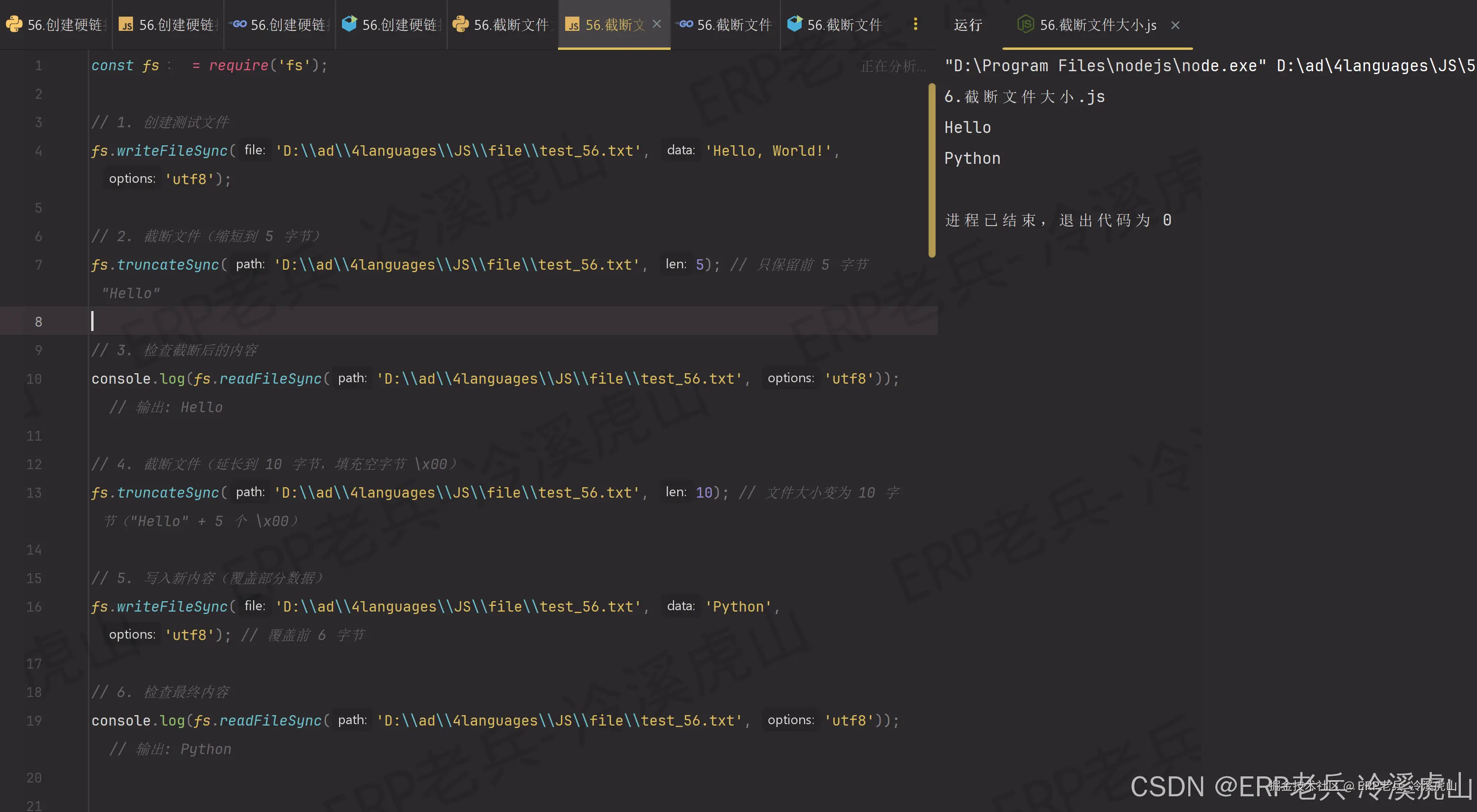Click console.log on line 10
Viewport: 1477px width, 812px height.
coord(138,378)
